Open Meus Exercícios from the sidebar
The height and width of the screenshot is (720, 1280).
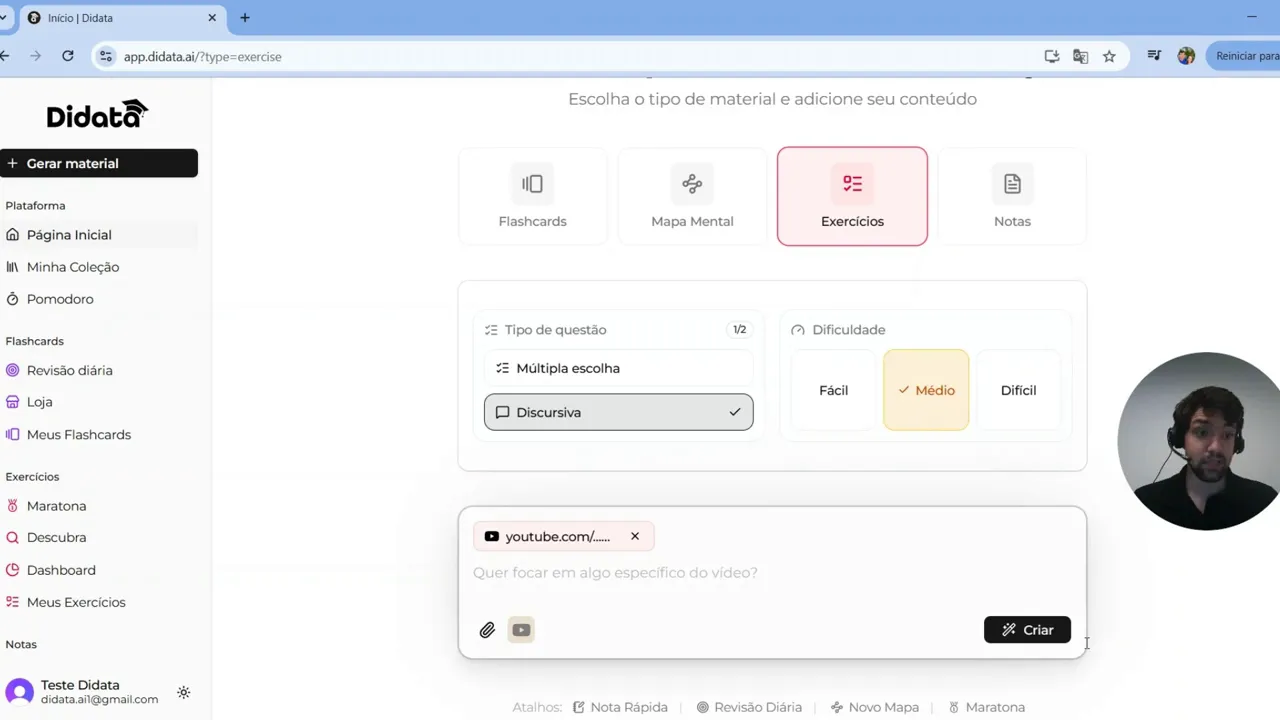(x=76, y=602)
